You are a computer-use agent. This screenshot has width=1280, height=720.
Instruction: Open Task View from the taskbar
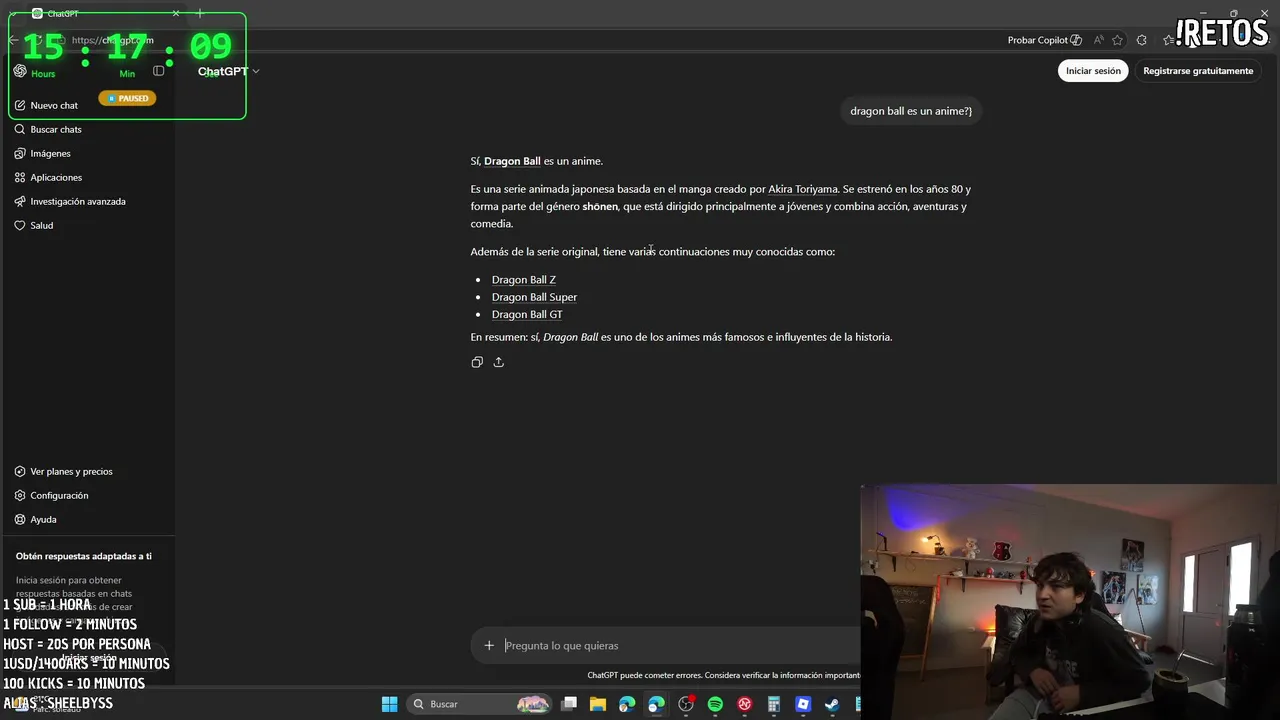point(569,704)
